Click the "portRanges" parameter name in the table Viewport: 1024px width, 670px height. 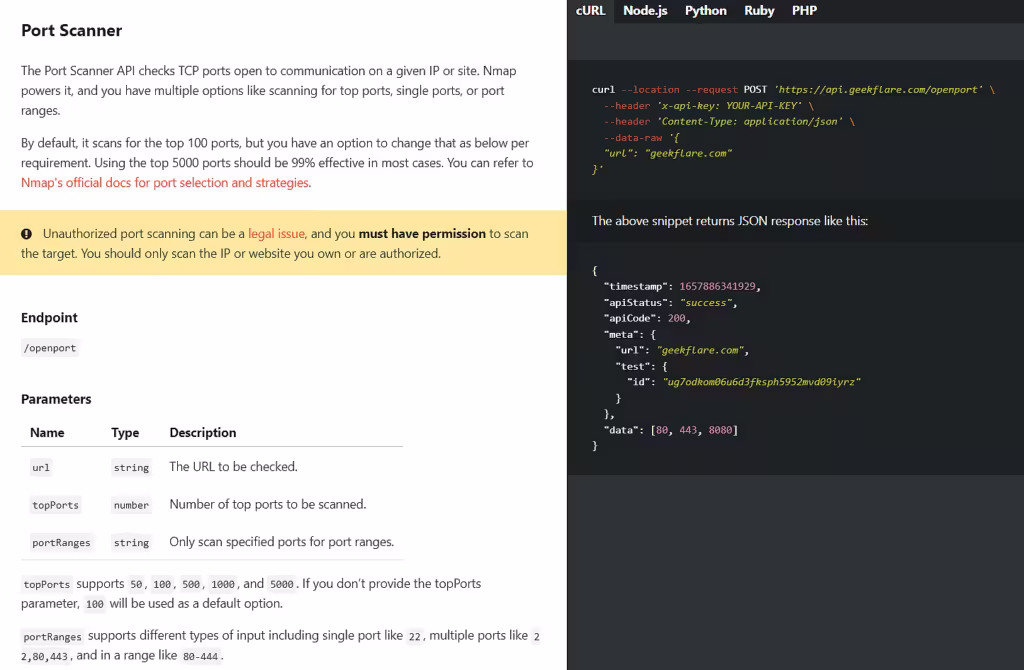61,543
